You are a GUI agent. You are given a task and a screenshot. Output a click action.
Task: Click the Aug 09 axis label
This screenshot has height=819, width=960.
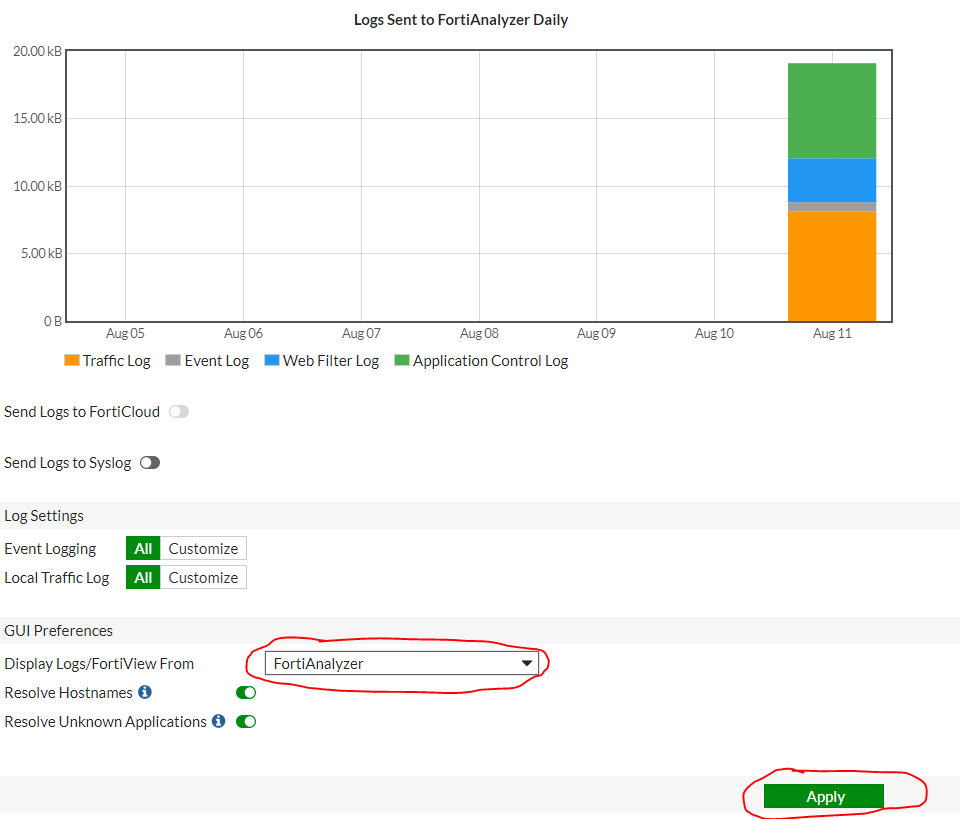click(596, 334)
